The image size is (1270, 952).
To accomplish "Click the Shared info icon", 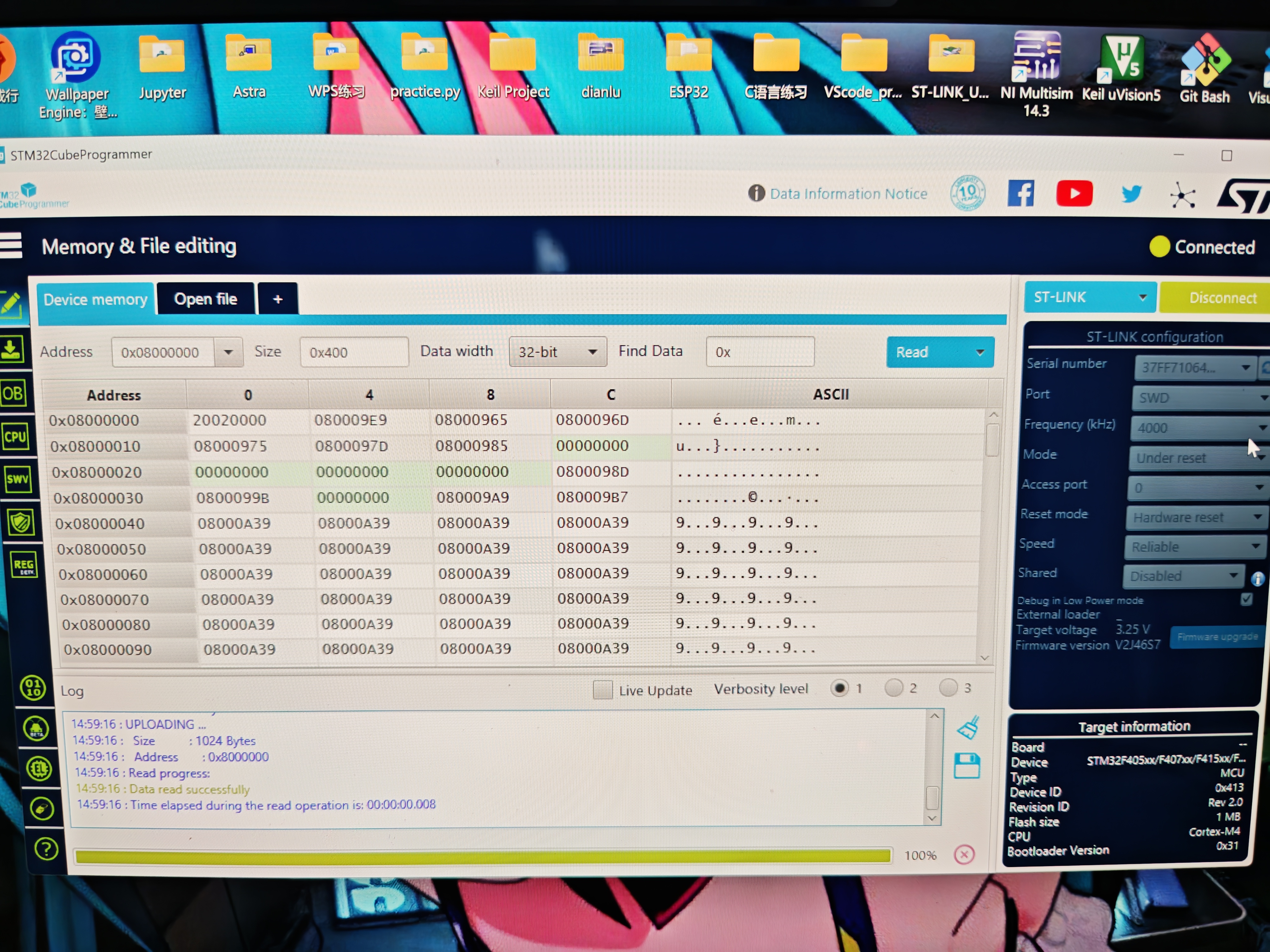I will point(1257,579).
